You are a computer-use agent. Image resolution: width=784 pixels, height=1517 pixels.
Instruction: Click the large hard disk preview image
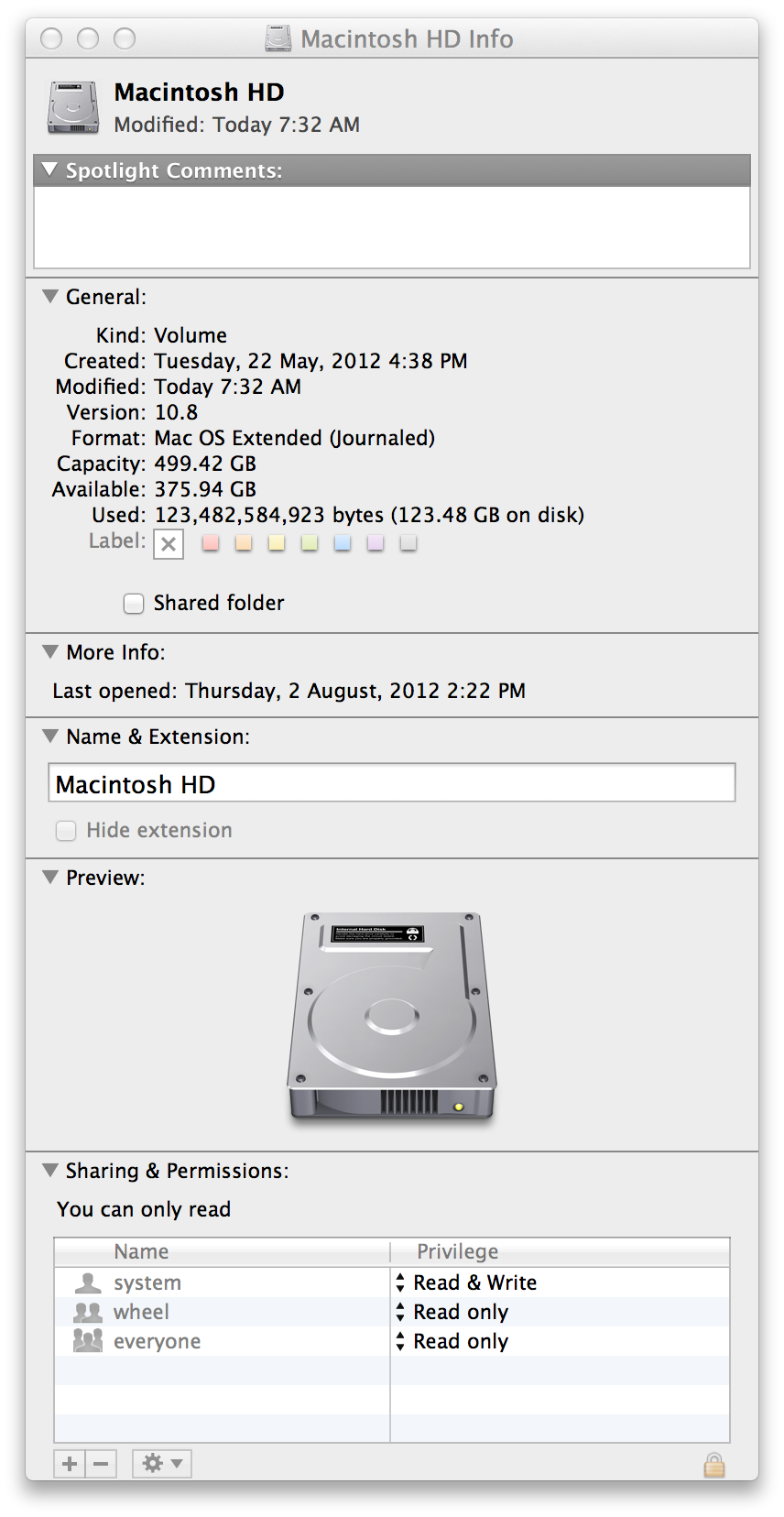point(392,1017)
